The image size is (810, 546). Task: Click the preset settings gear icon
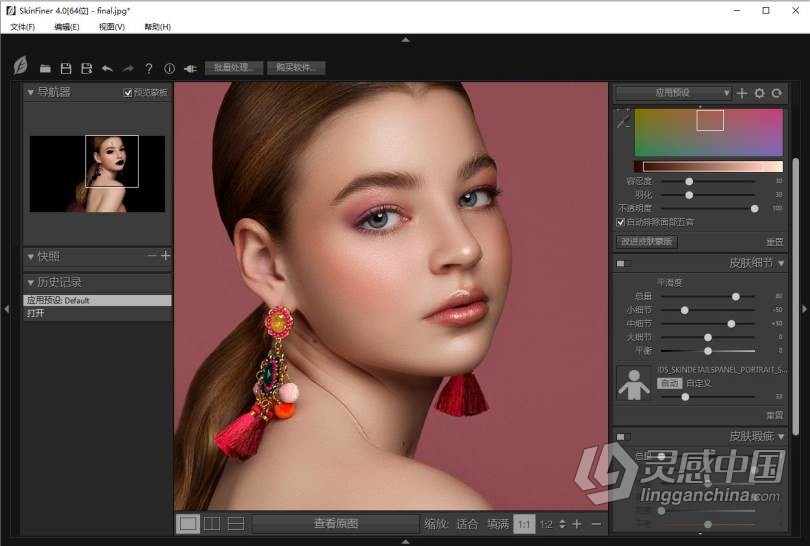tap(759, 93)
